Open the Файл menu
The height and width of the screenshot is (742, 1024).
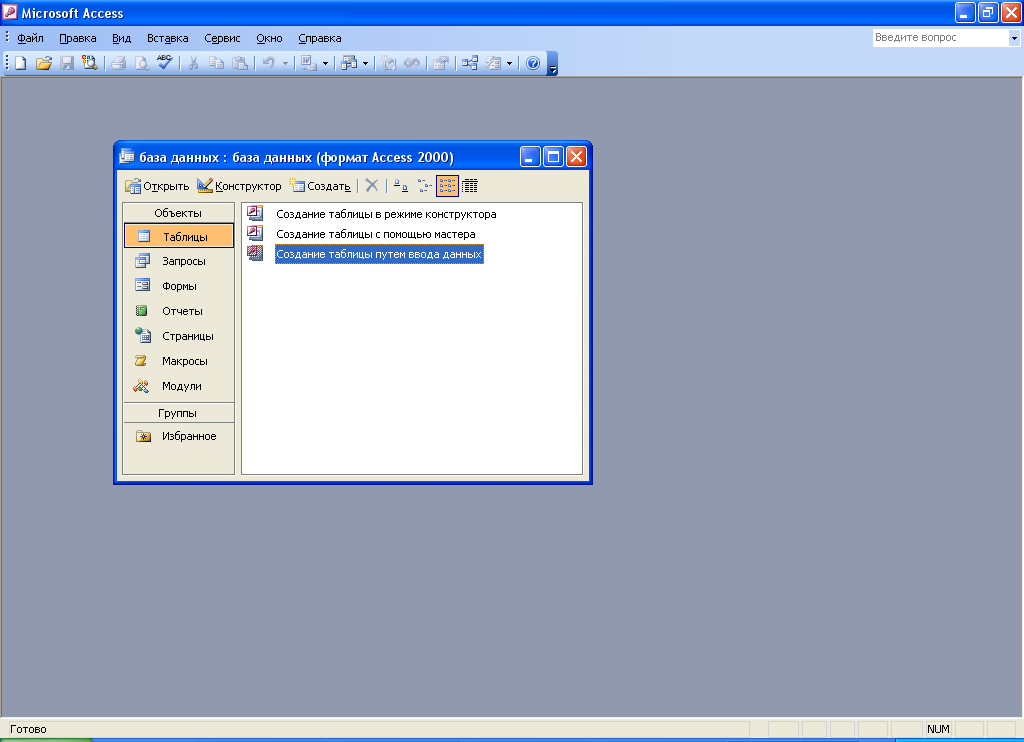[x=30, y=38]
